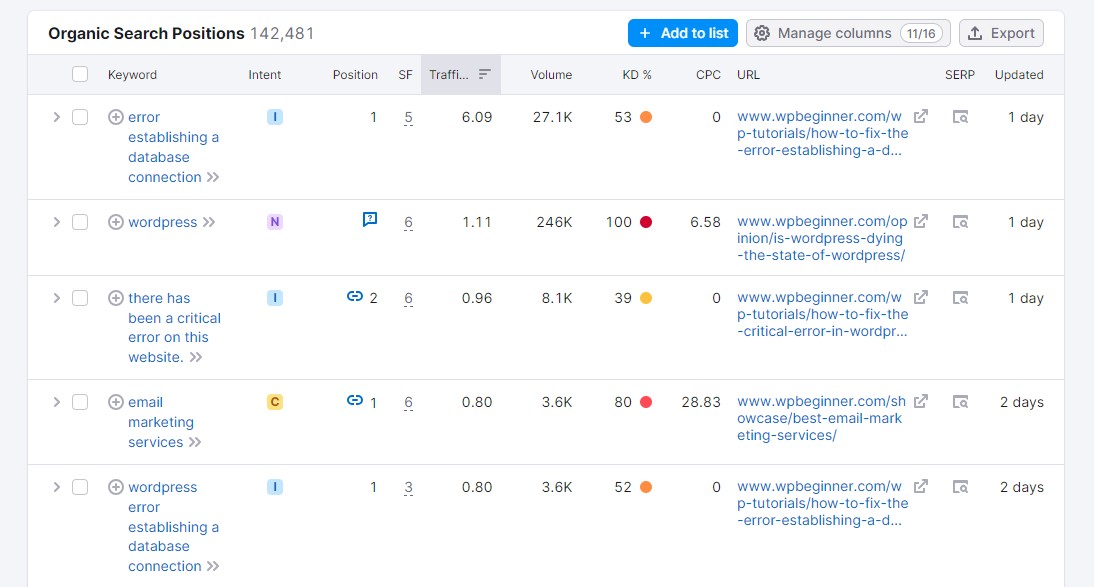Image resolution: width=1094 pixels, height=587 pixels.
Task: Click the sort icon in Traffic column header
Action: tap(485, 74)
